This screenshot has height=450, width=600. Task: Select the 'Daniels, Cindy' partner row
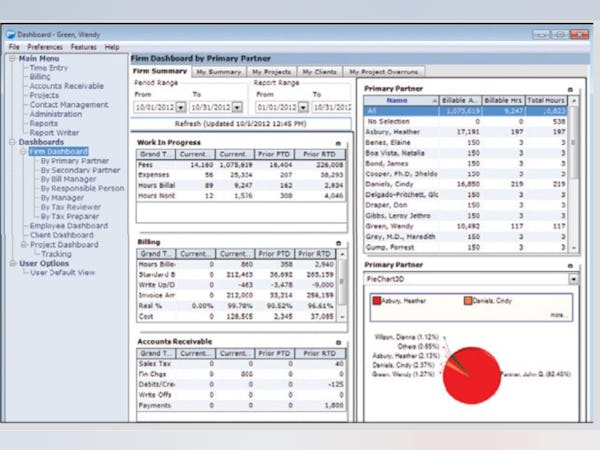click(x=465, y=184)
